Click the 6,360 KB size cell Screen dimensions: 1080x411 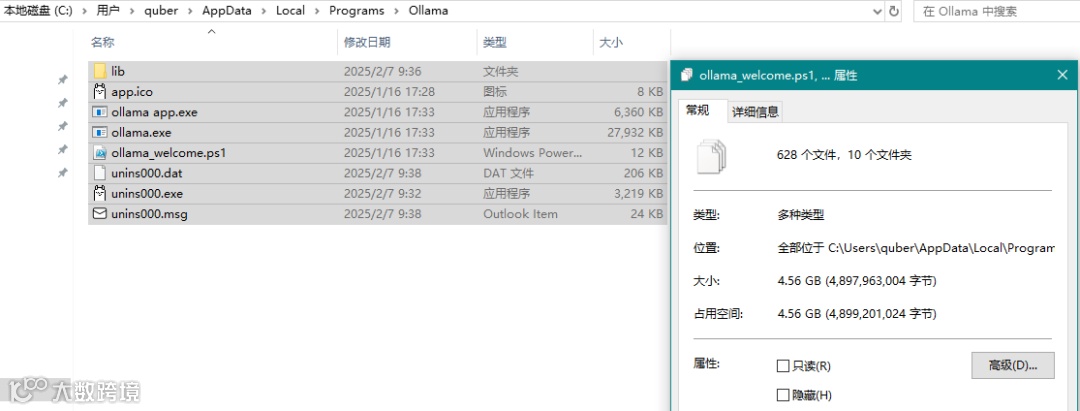click(638, 112)
